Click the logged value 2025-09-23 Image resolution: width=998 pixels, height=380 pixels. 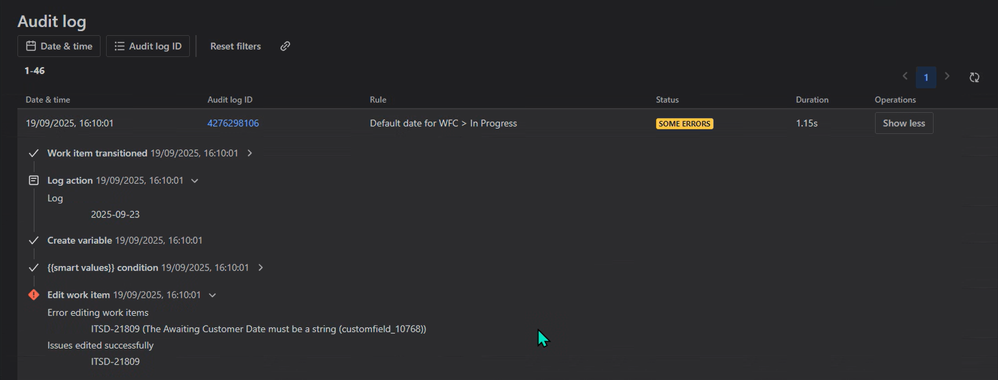point(115,215)
